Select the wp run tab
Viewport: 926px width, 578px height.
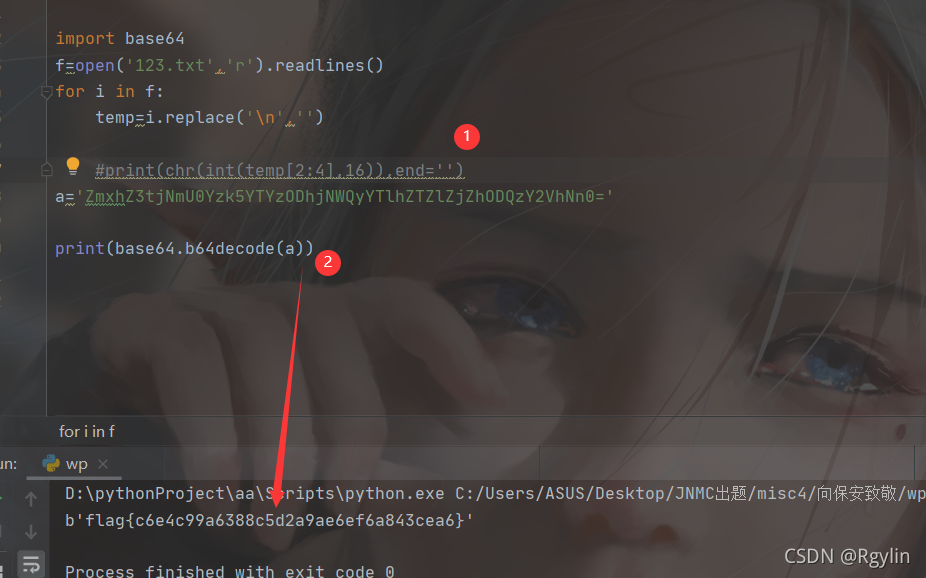(x=74, y=464)
